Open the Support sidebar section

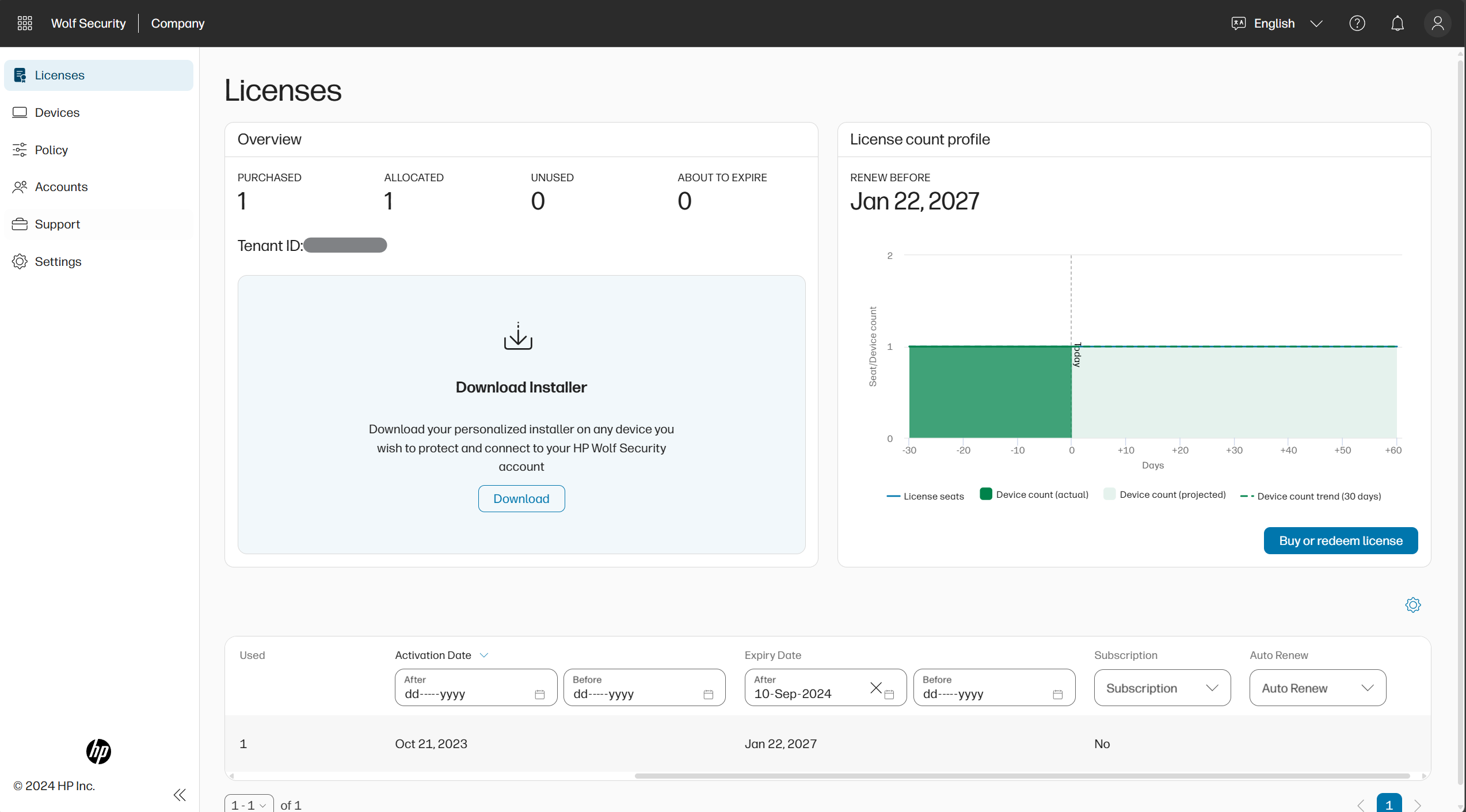pos(98,224)
